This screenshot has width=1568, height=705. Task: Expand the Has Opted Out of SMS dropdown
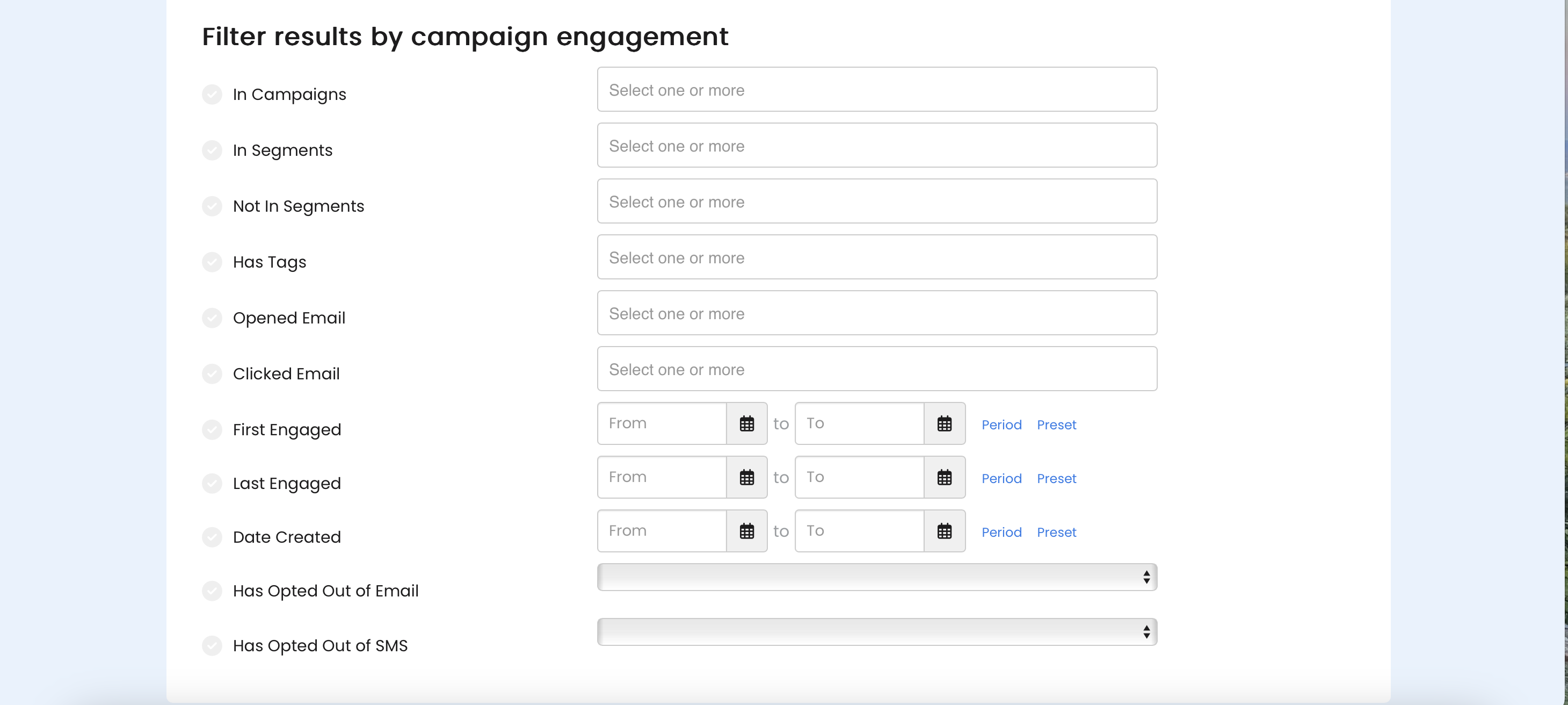click(877, 632)
